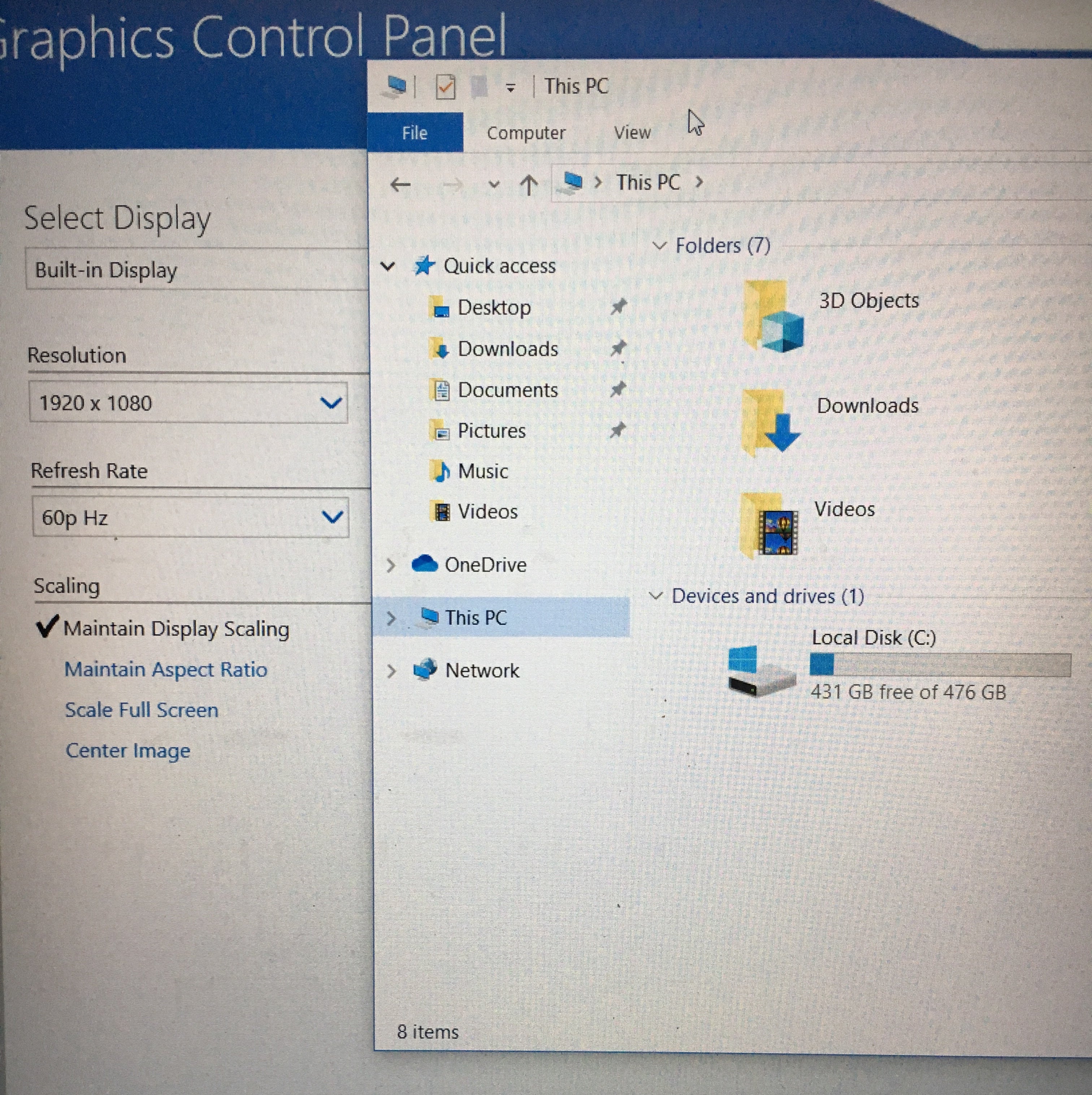Open the recent locations chevron
Screen dimensions: 1092x1095
pyautogui.click(x=494, y=185)
